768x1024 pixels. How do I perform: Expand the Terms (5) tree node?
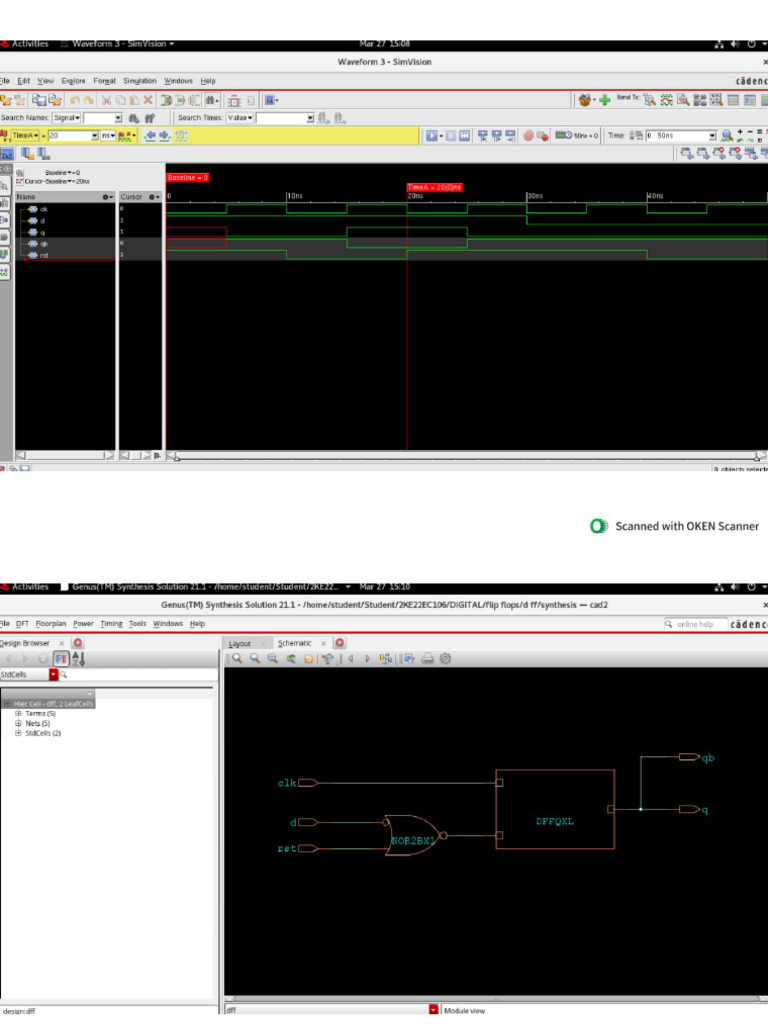[18, 713]
